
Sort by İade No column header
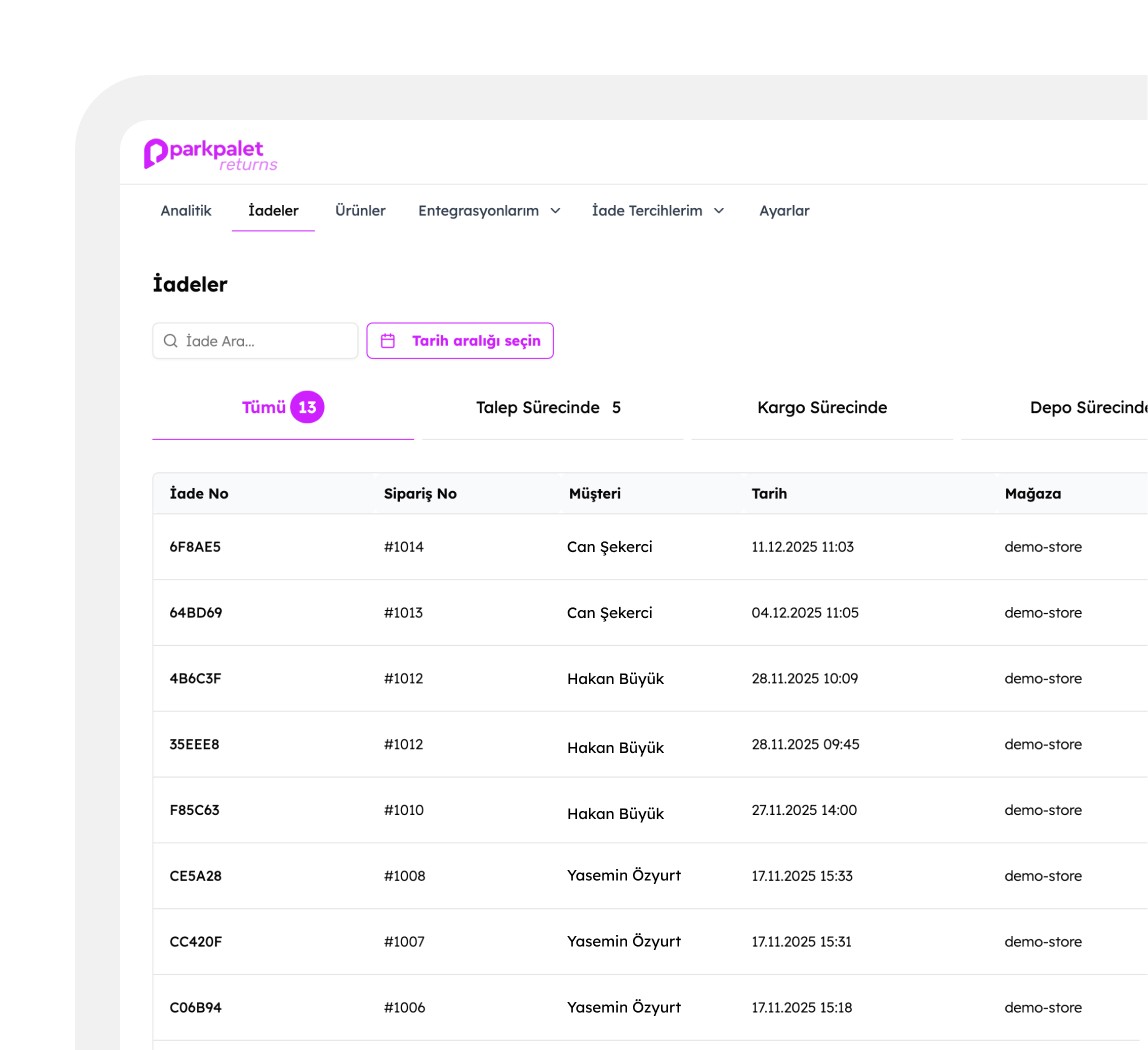(199, 494)
